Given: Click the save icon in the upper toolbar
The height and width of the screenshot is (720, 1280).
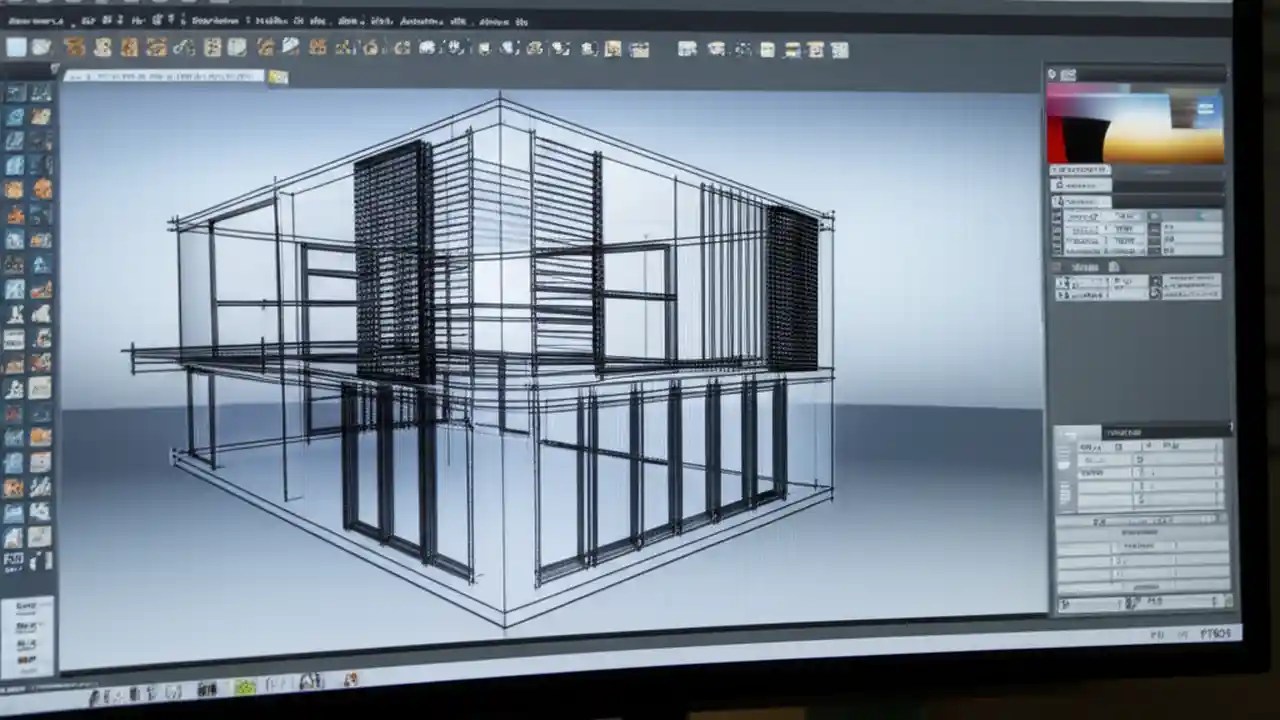Looking at the screenshot, I should 40,47.
